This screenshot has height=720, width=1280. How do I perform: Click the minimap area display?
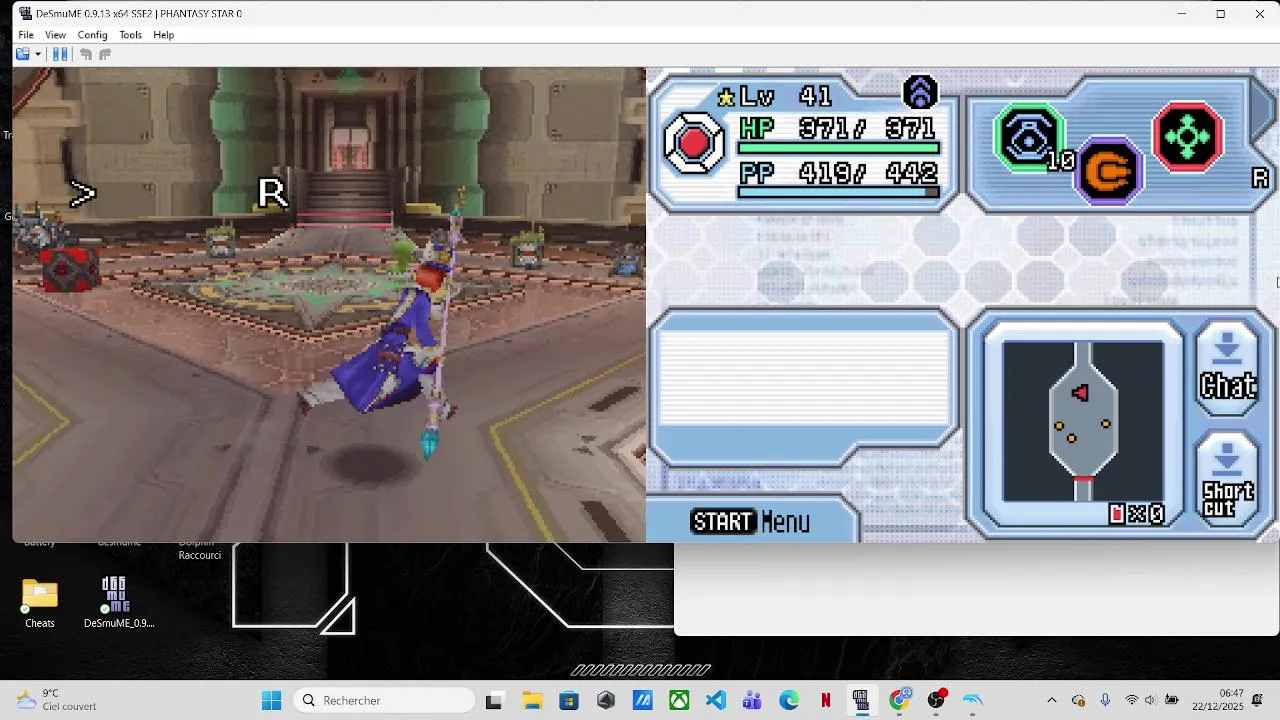(1083, 422)
